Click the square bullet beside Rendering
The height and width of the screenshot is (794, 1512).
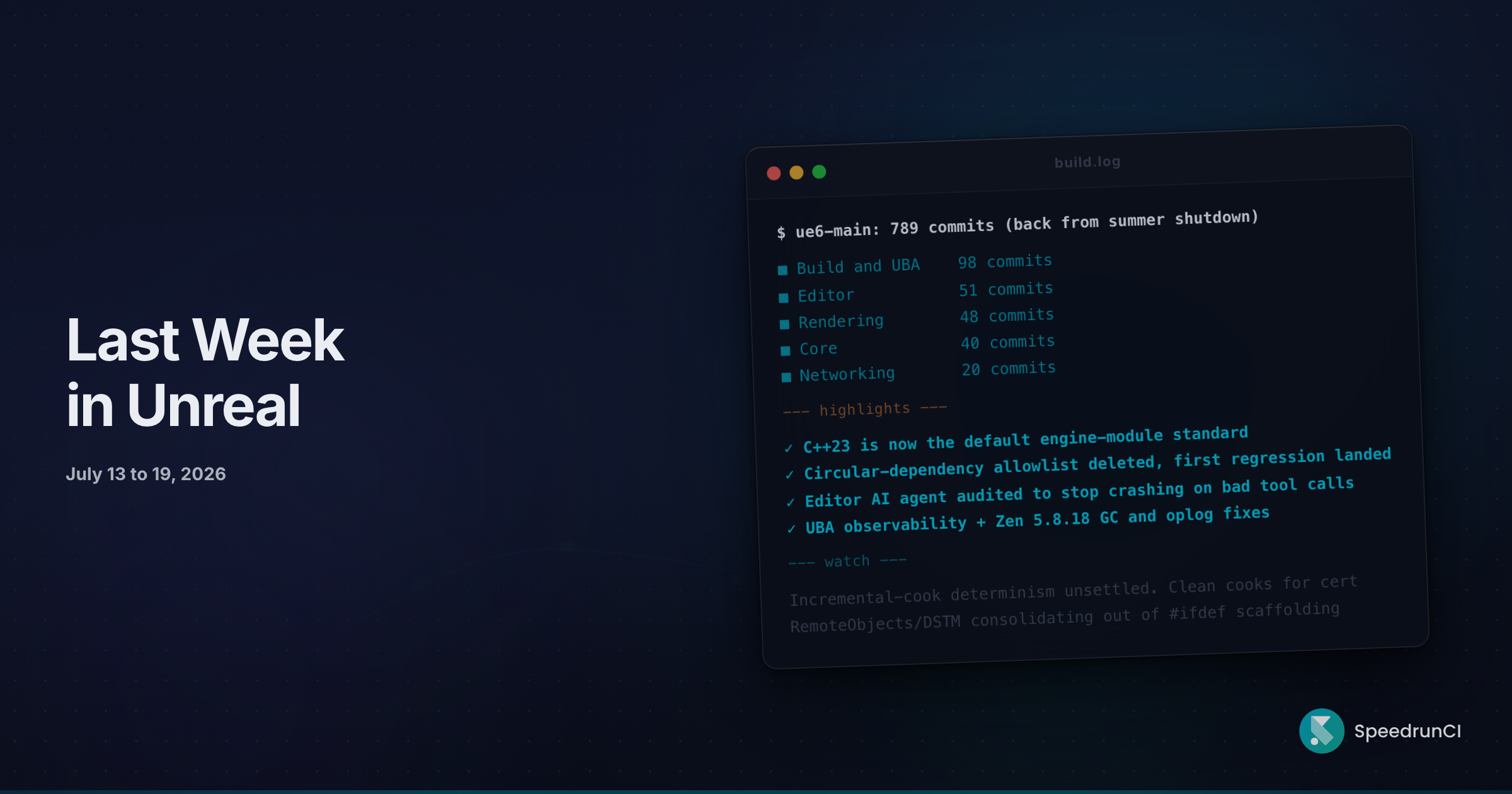click(x=784, y=325)
